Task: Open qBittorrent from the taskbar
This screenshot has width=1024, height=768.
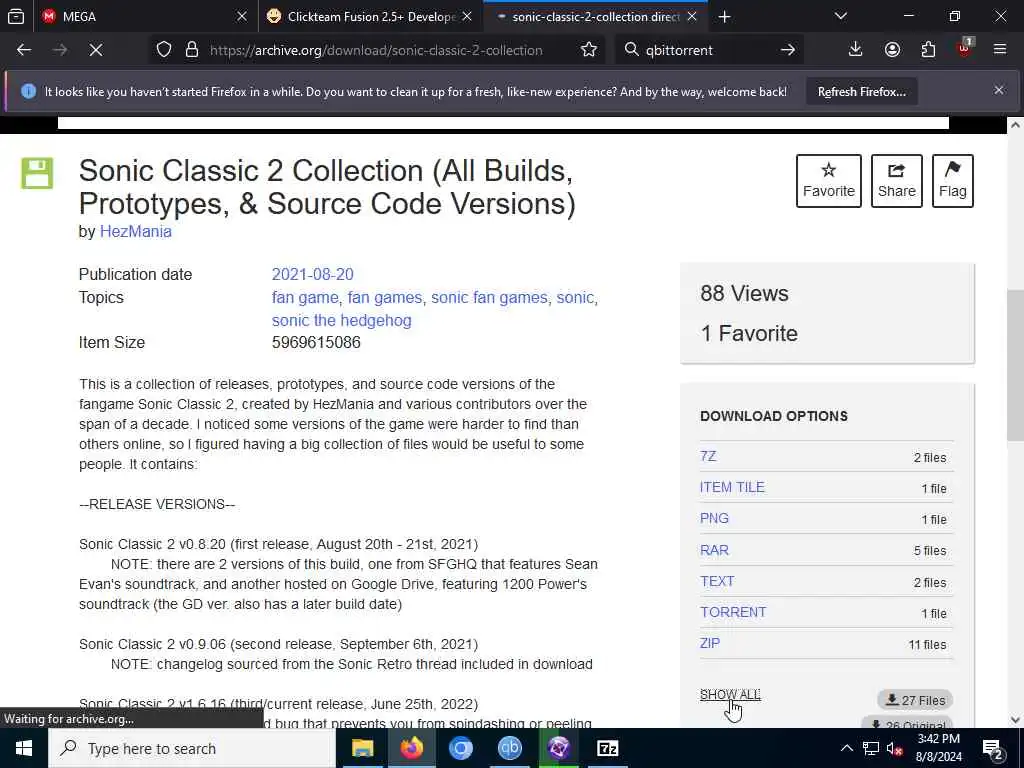Action: click(509, 748)
